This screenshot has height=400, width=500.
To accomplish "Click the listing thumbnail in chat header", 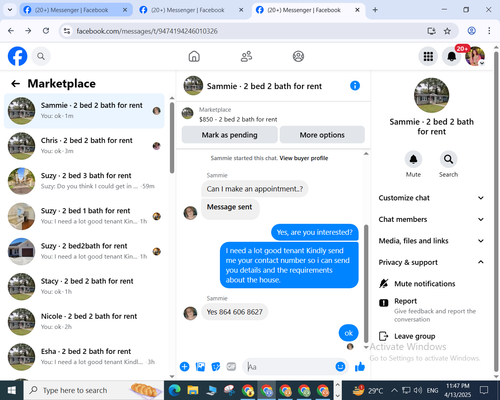I will click(x=193, y=86).
